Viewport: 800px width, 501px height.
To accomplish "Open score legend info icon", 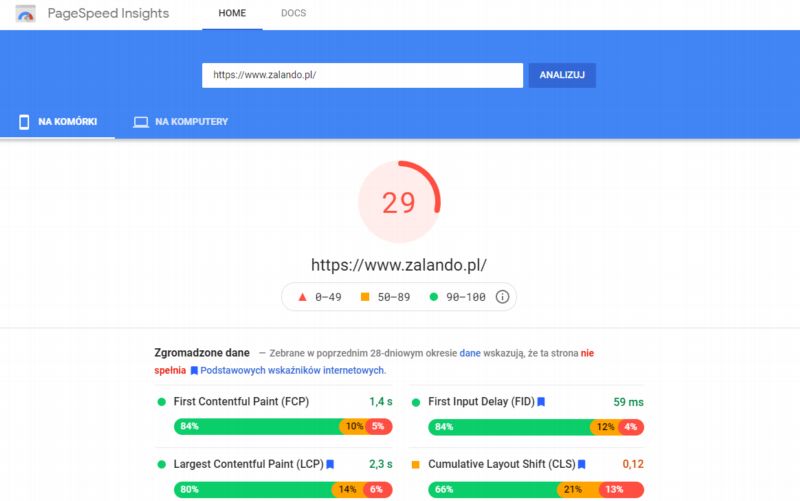I will (503, 296).
